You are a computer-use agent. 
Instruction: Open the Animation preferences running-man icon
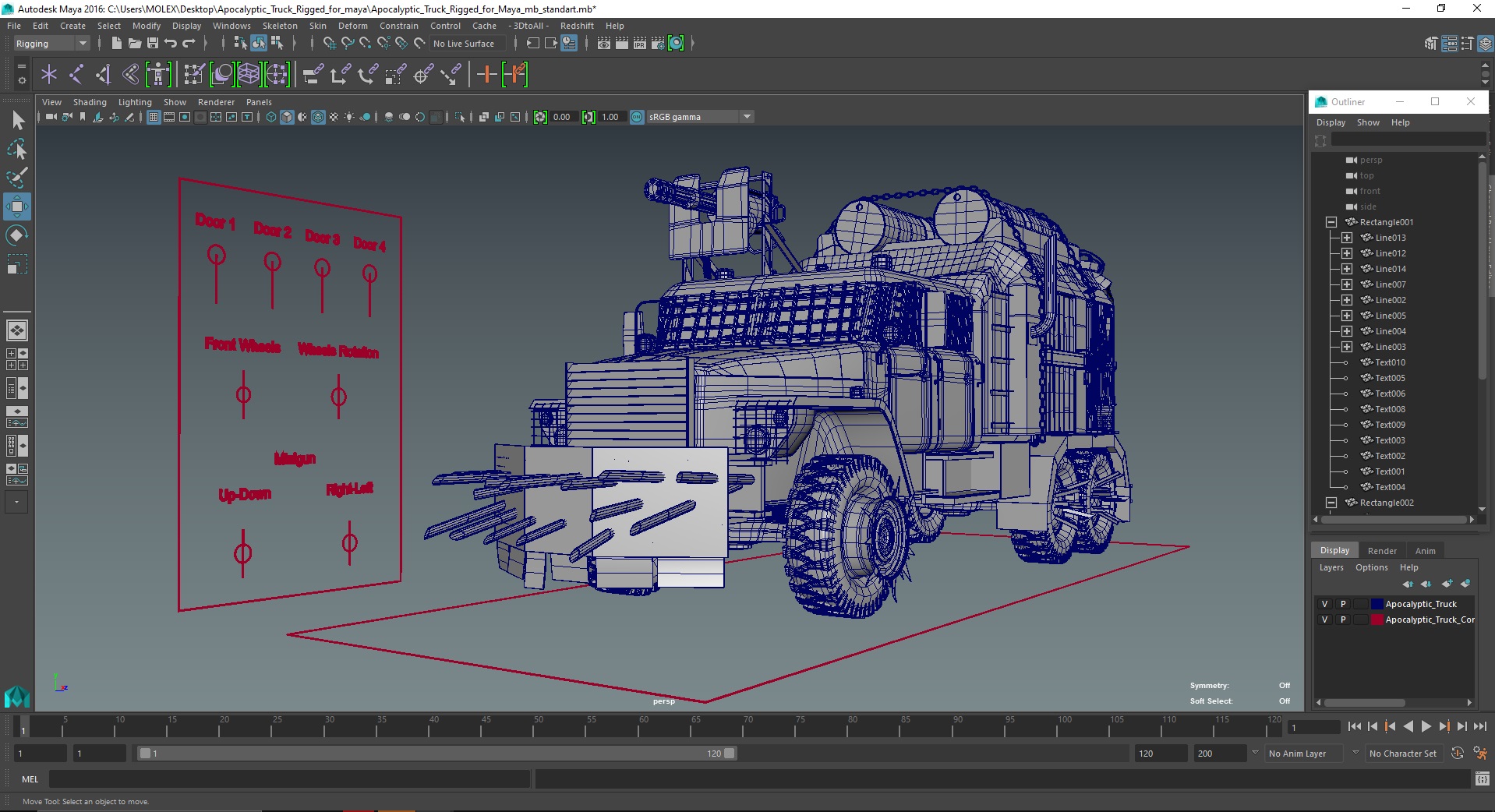click(1479, 754)
